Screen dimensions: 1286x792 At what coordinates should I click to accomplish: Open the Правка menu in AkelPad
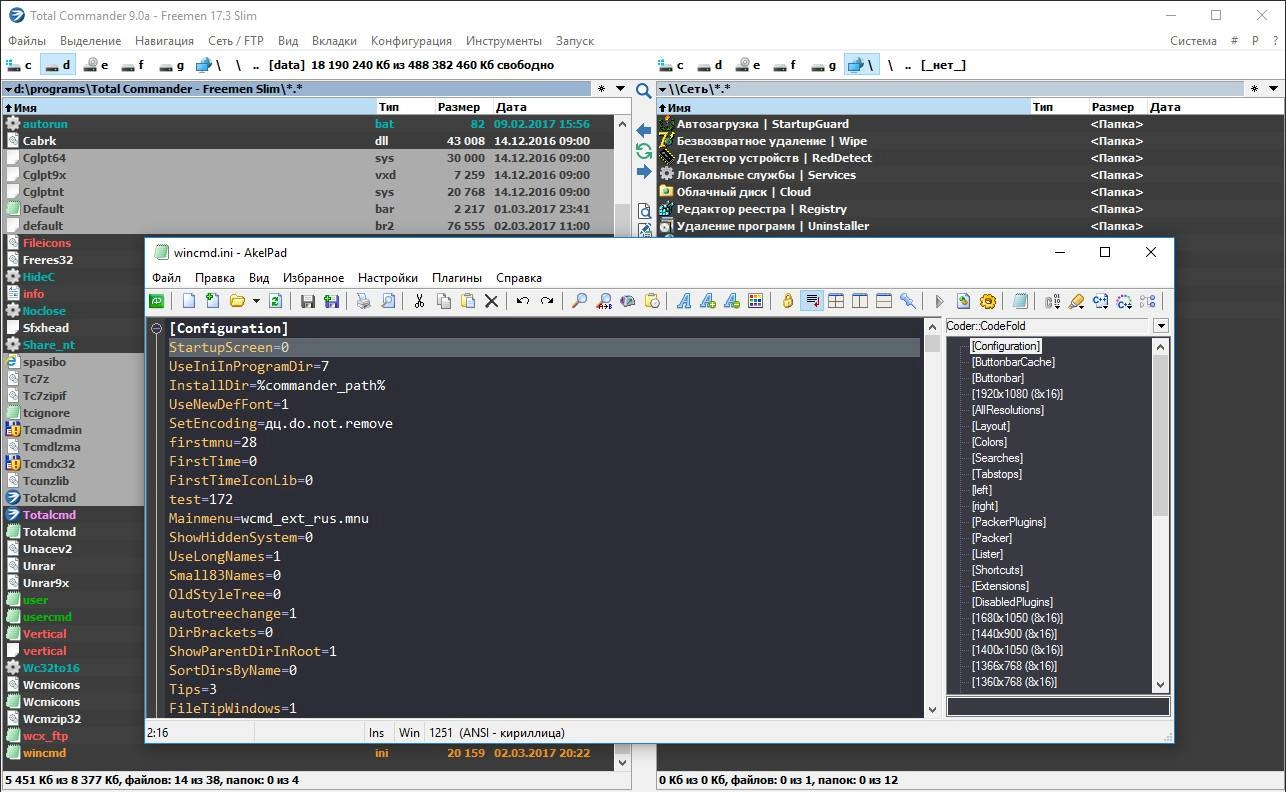[x=215, y=278]
